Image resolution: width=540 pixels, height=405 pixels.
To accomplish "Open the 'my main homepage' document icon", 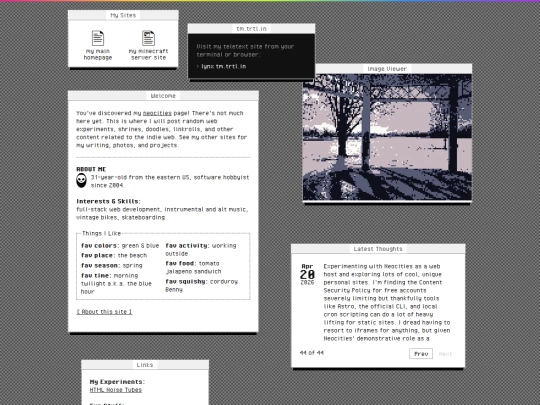I will point(98,45).
